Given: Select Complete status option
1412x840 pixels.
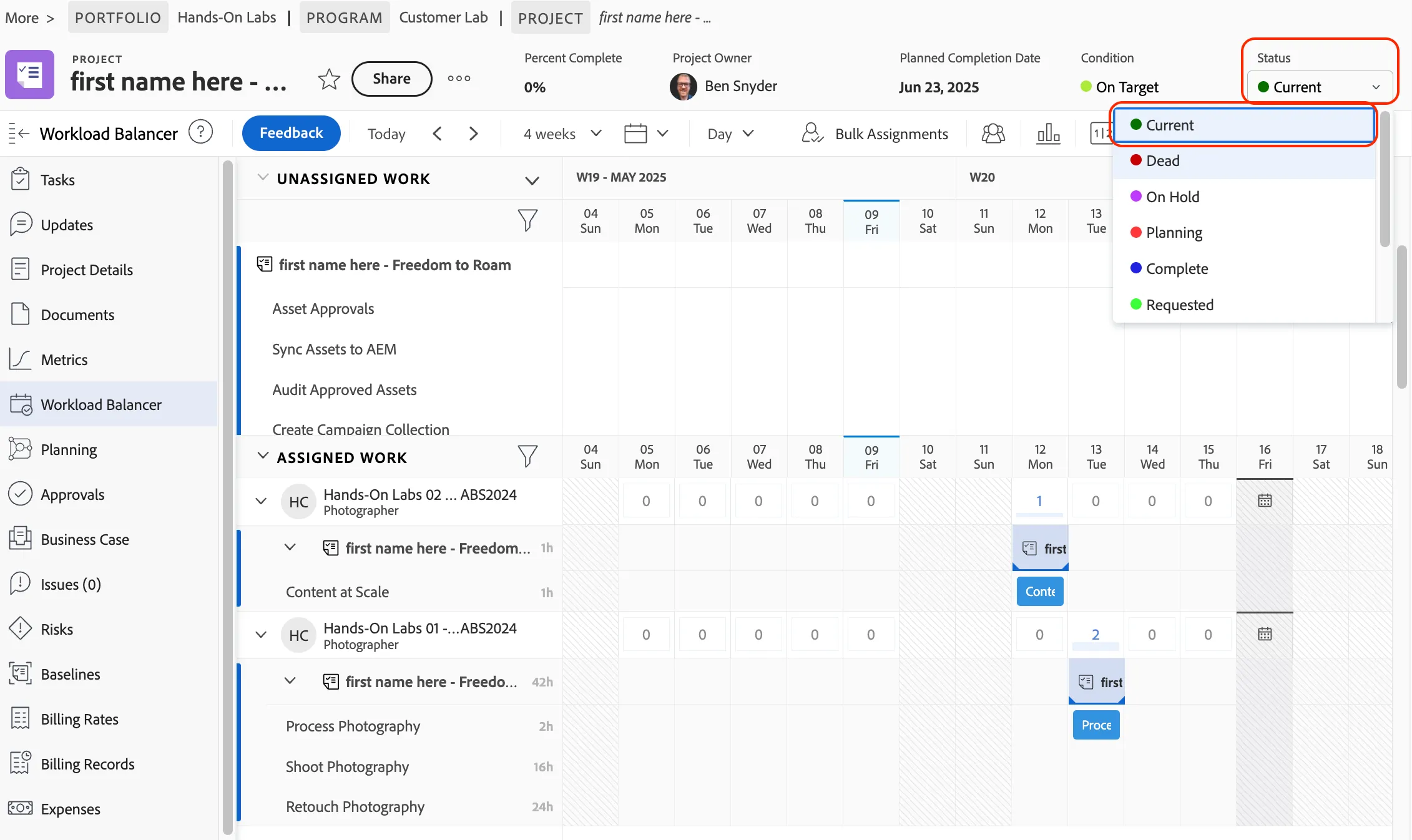Looking at the screenshot, I should [1244, 269].
